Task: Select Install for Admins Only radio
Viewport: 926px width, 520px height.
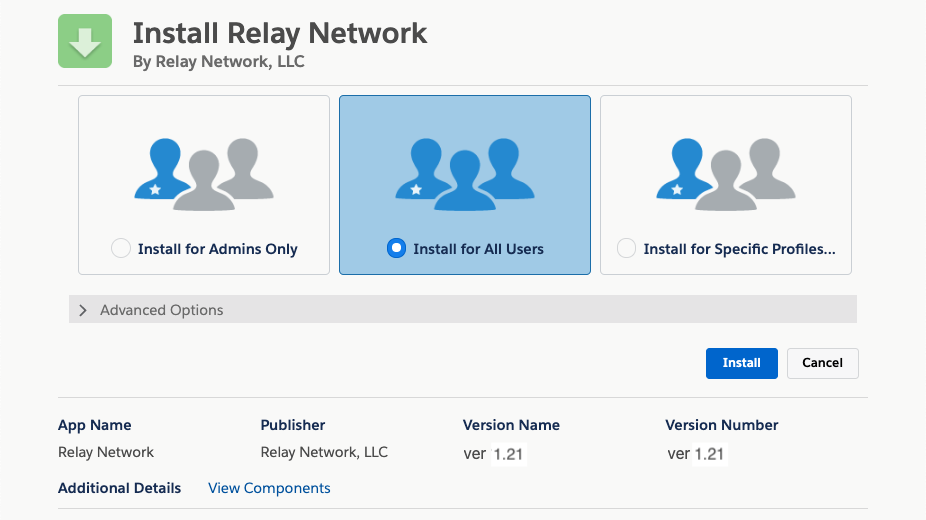Action: tap(120, 248)
